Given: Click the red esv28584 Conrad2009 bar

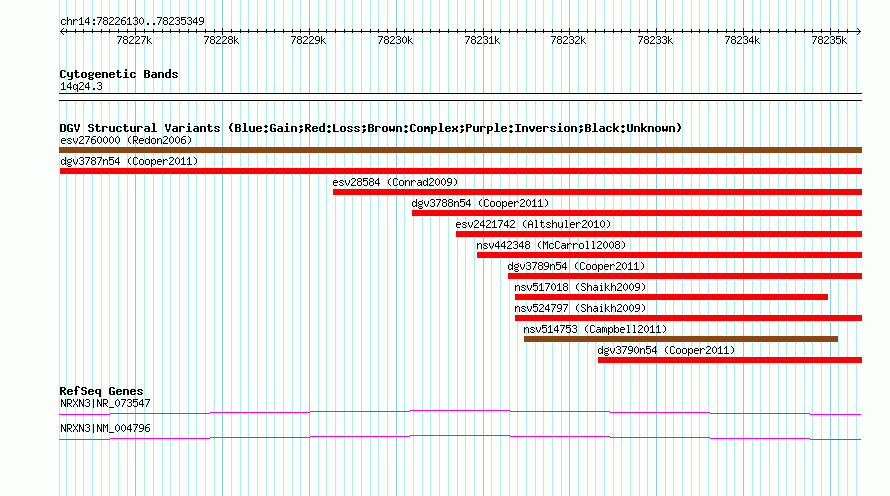Looking at the screenshot, I should point(597,192).
